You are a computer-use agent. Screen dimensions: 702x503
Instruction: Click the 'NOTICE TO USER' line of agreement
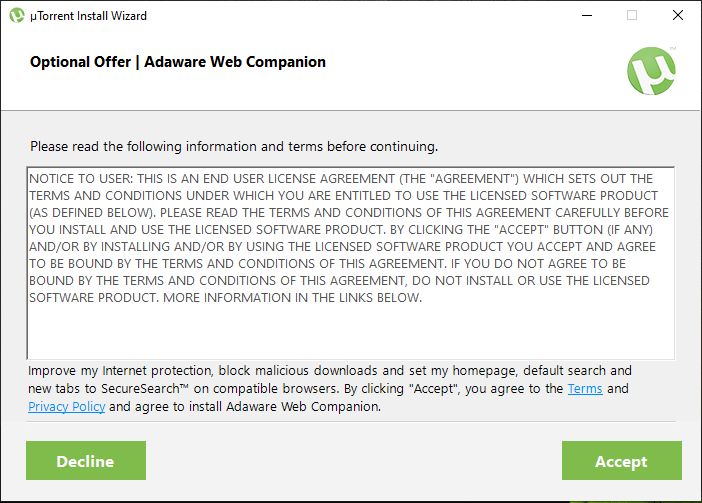[x=341, y=179]
